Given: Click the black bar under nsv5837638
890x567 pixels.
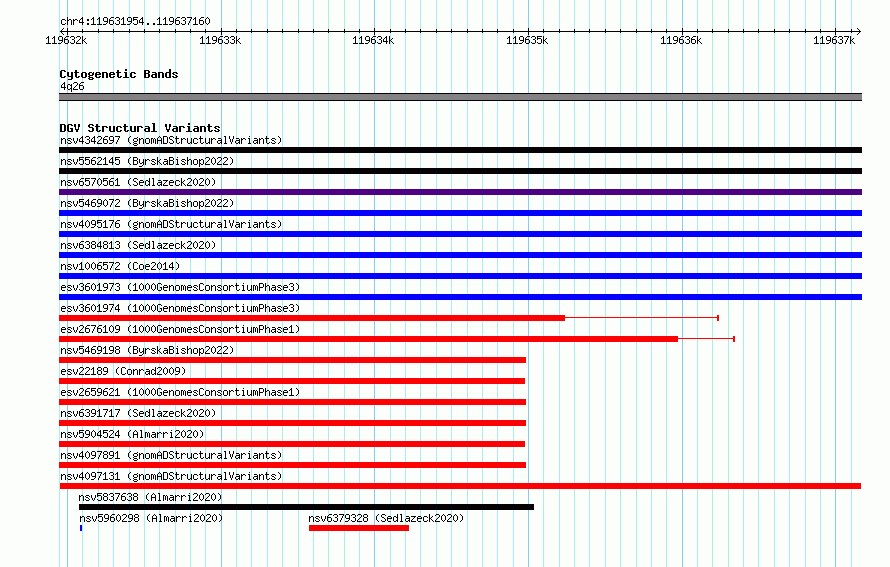Looking at the screenshot, I should click(x=307, y=507).
